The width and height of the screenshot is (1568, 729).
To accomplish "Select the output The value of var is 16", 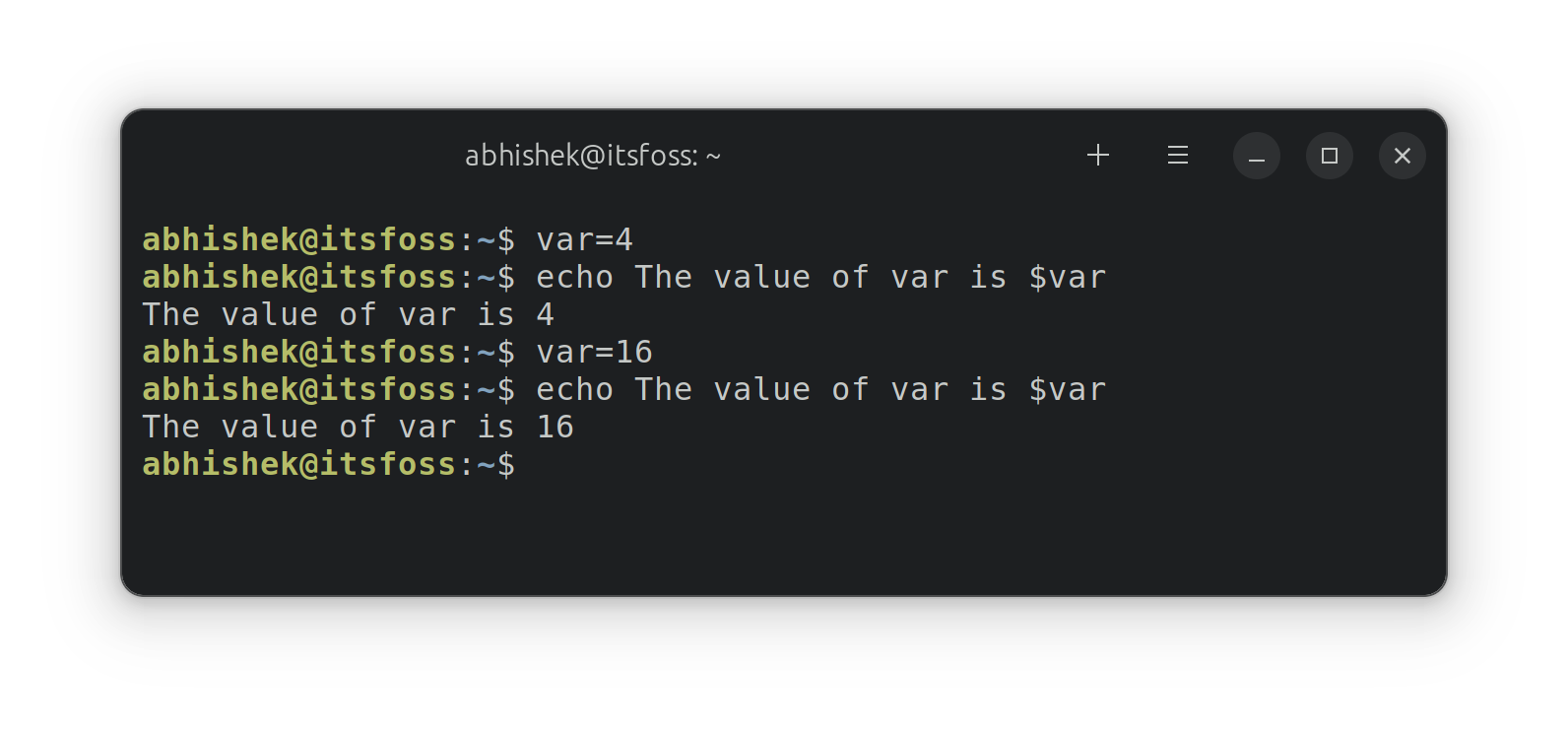I will pos(358,426).
